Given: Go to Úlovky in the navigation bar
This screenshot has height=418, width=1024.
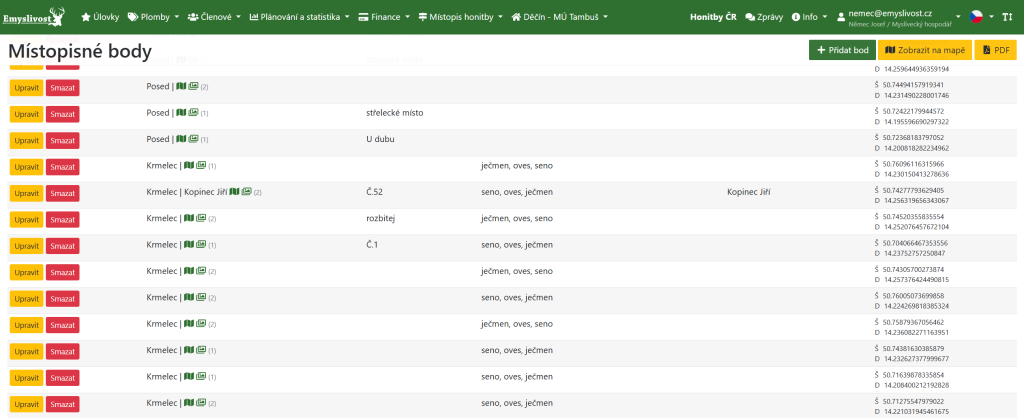Looking at the screenshot, I should tap(100, 17).
